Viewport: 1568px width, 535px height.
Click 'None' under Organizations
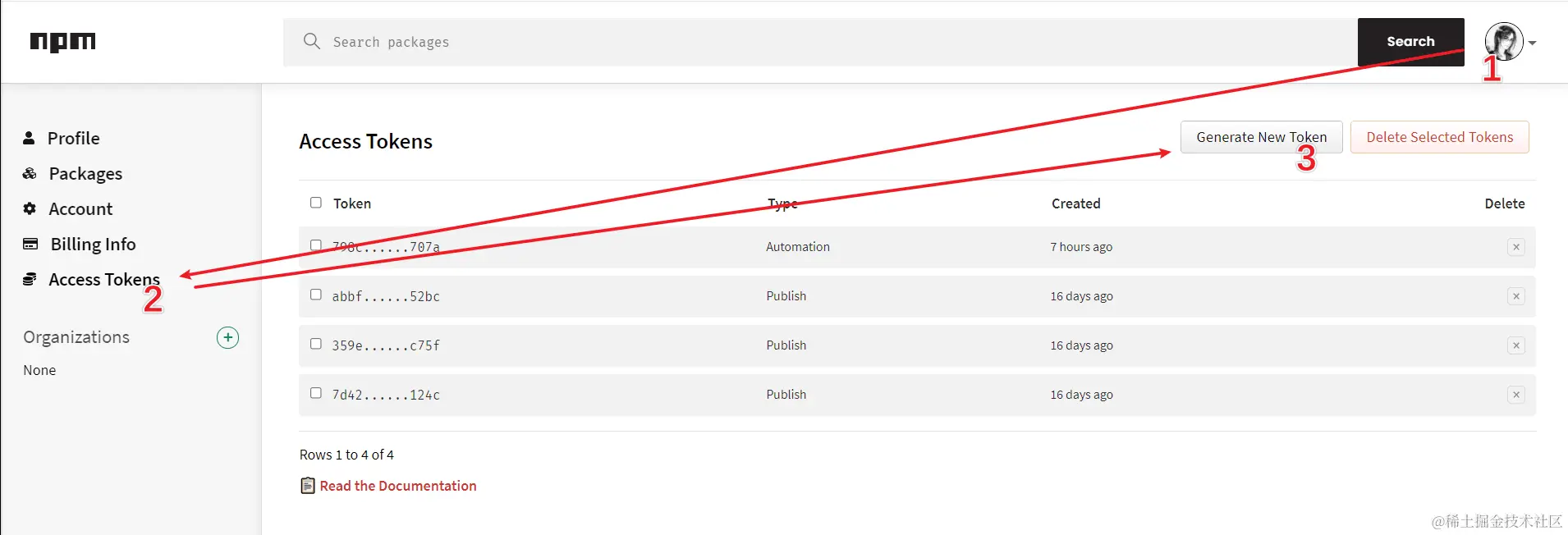tap(39, 370)
